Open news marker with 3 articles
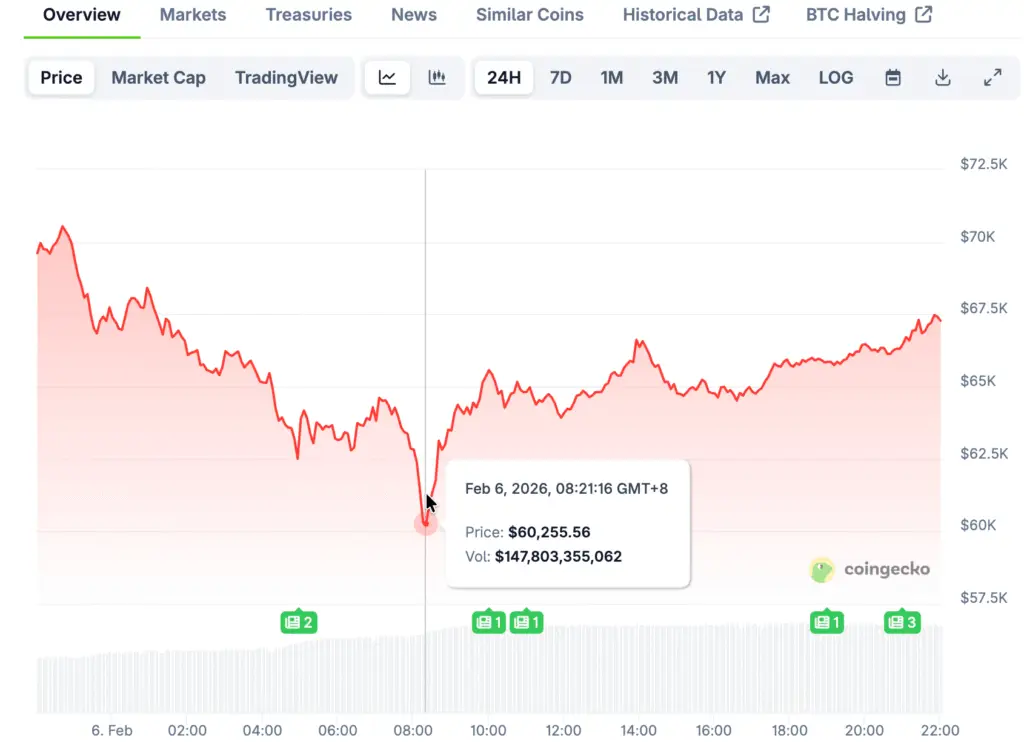The width and height of the screenshot is (1024, 744). [901, 622]
